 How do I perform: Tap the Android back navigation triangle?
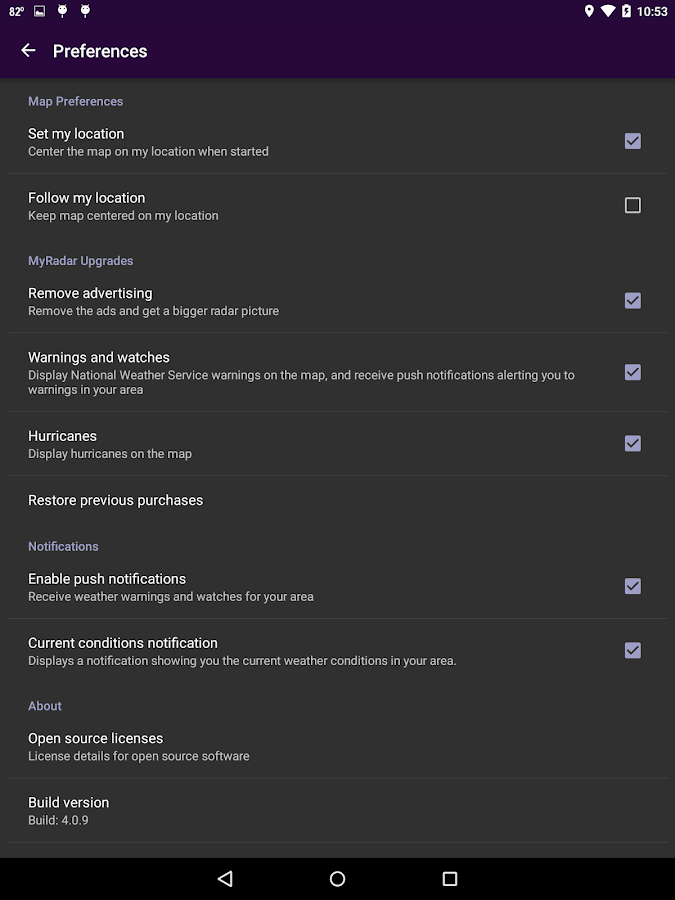pos(225,878)
